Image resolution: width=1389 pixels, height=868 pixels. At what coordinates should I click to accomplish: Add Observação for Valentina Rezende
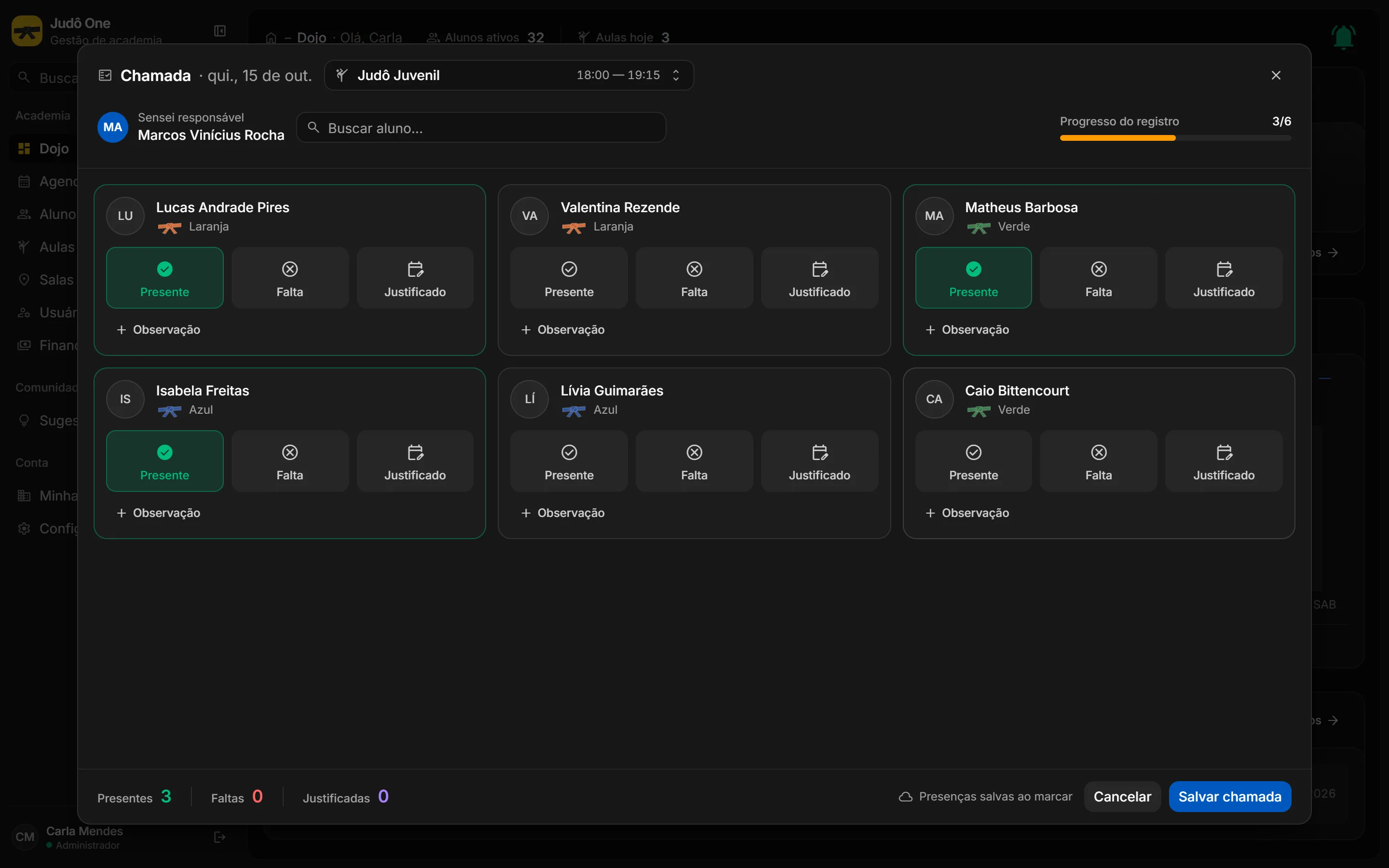pos(562,329)
